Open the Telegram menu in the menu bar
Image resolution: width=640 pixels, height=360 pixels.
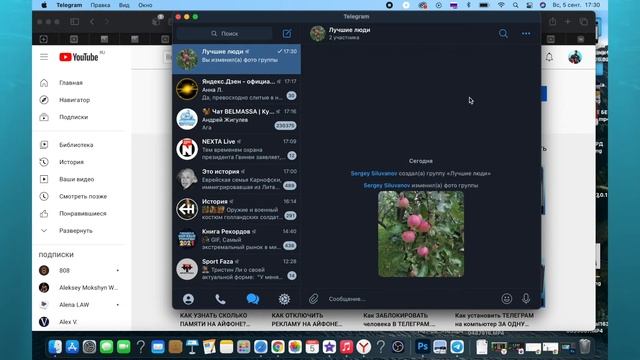(69, 5)
